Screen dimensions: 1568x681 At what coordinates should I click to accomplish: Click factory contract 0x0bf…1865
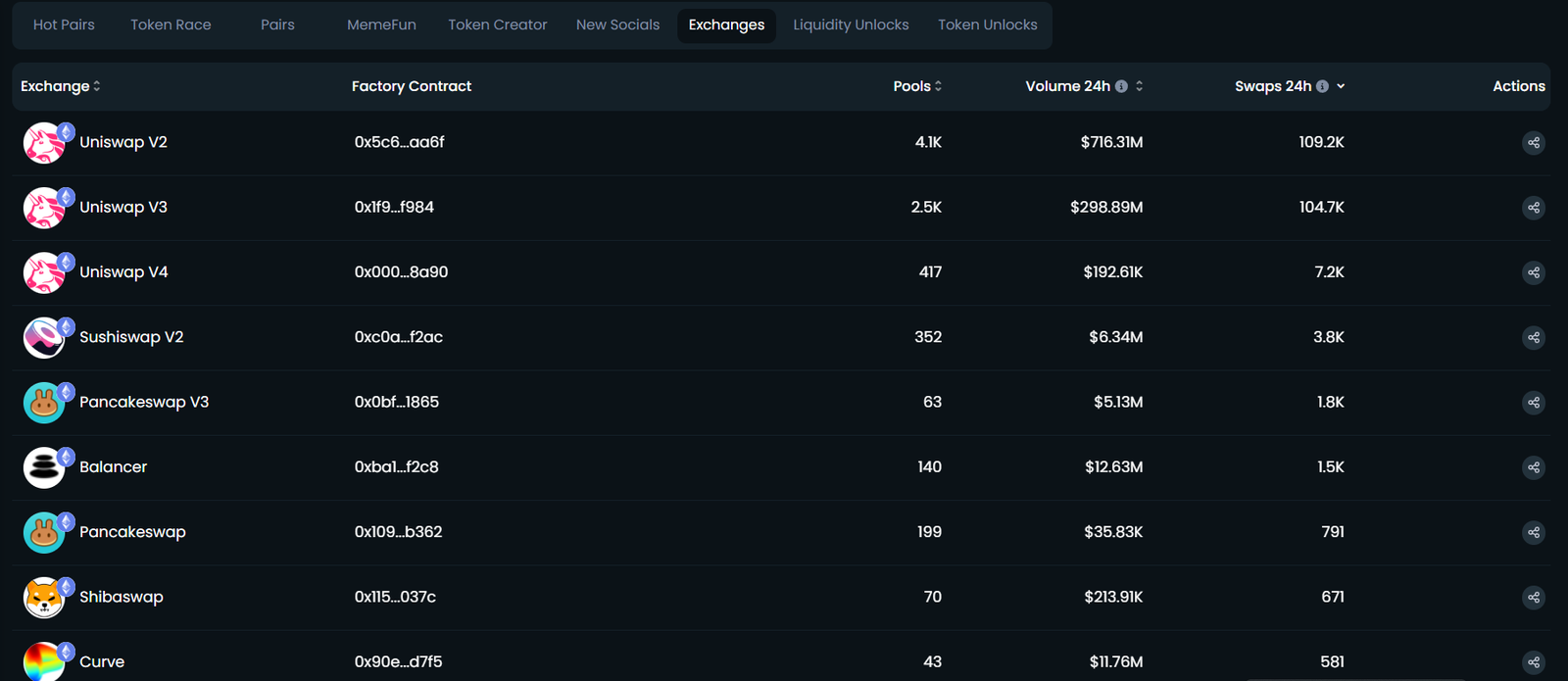[x=396, y=403]
